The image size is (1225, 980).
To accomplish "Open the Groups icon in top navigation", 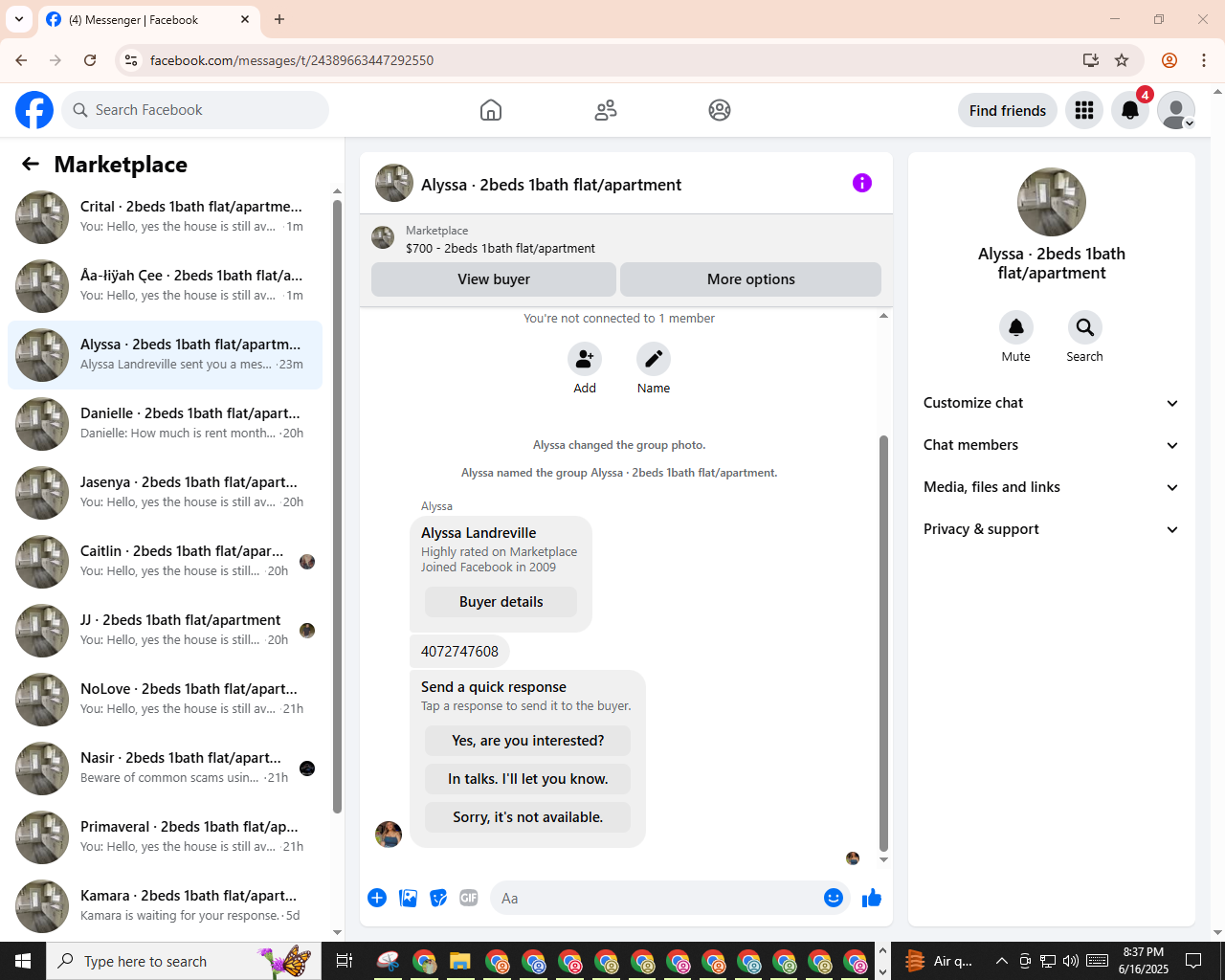I will [x=720, y=110].
